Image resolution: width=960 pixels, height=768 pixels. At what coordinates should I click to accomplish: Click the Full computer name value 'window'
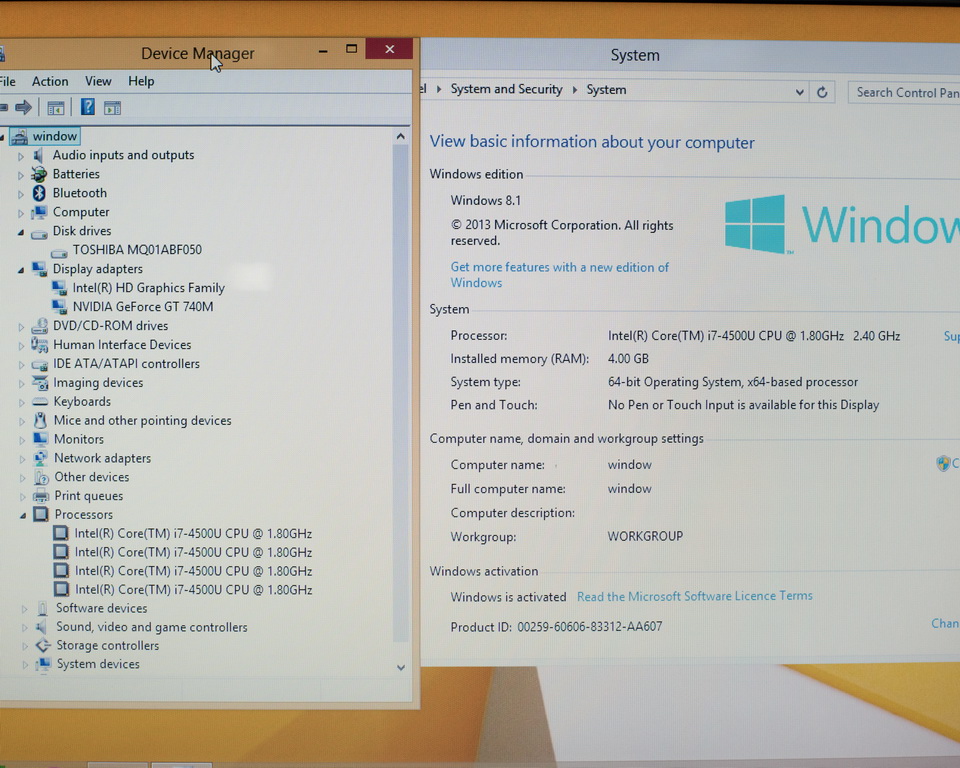pyautogui.click(x=629, y=489)
